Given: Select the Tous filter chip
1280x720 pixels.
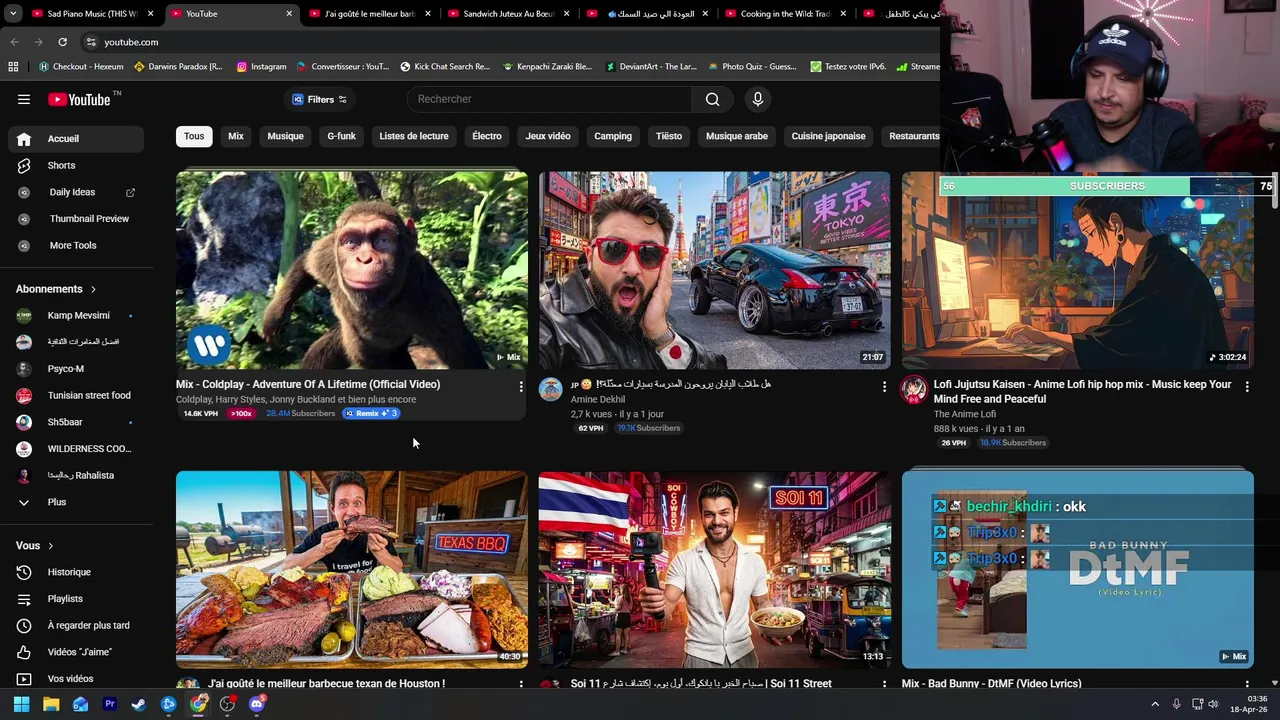Looking at the screenshot, I should click(x=194, y=136).
